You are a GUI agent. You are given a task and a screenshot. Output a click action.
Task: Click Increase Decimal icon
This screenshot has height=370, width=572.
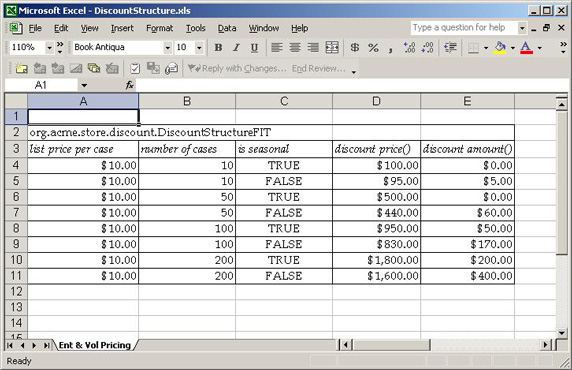(x=409, y=47)
